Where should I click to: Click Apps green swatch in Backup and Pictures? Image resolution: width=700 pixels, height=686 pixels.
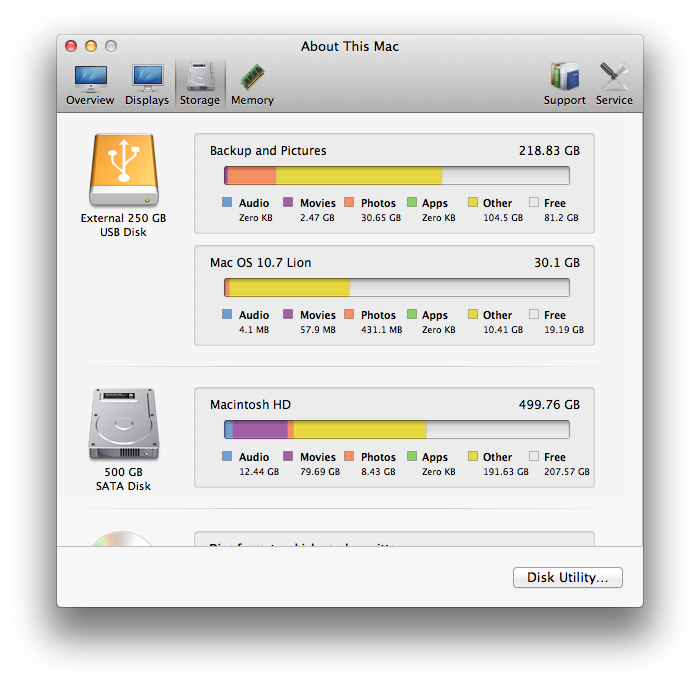(x=412, y=202)
